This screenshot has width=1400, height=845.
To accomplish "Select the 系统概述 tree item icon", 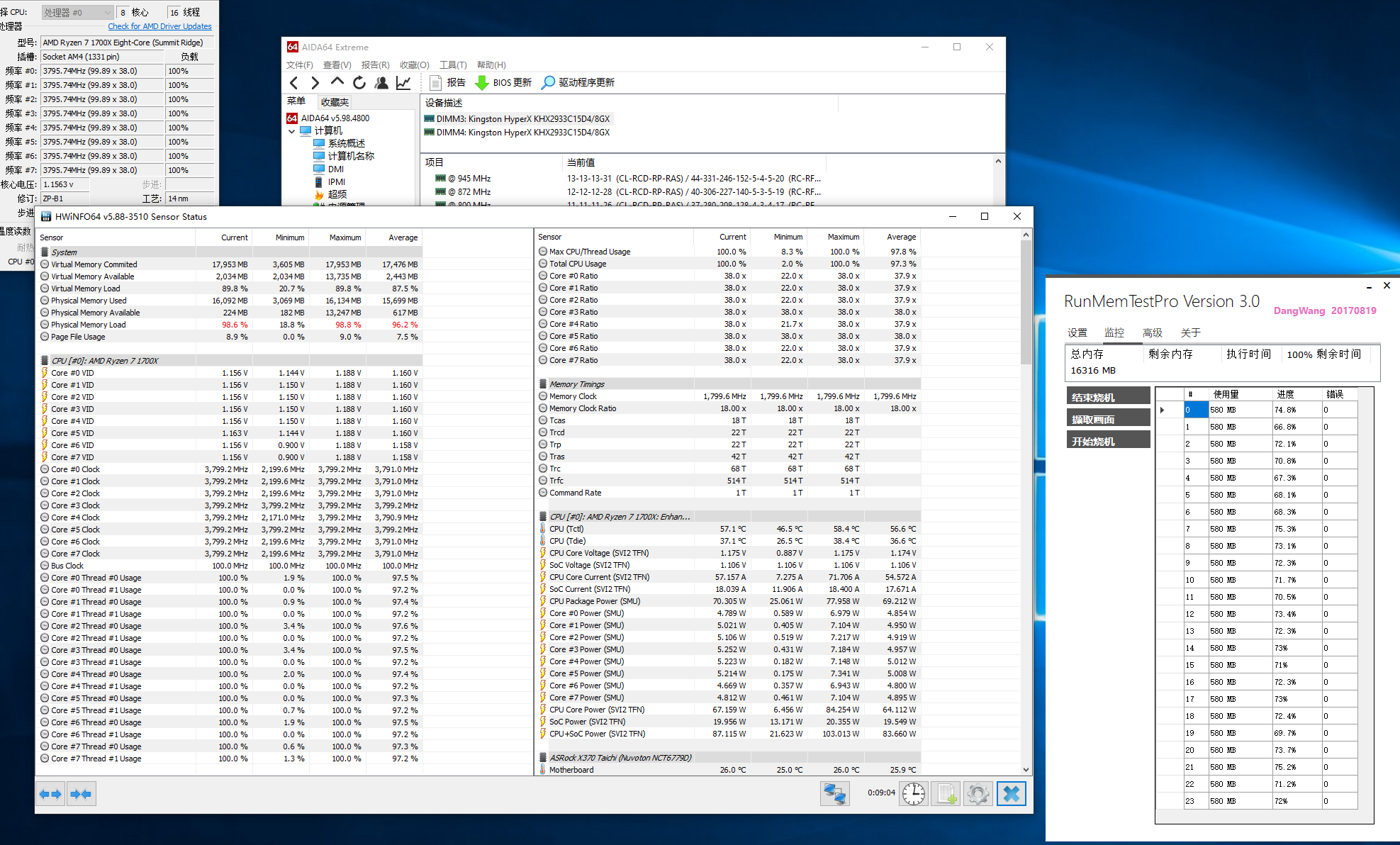I will tap(319, 143).
